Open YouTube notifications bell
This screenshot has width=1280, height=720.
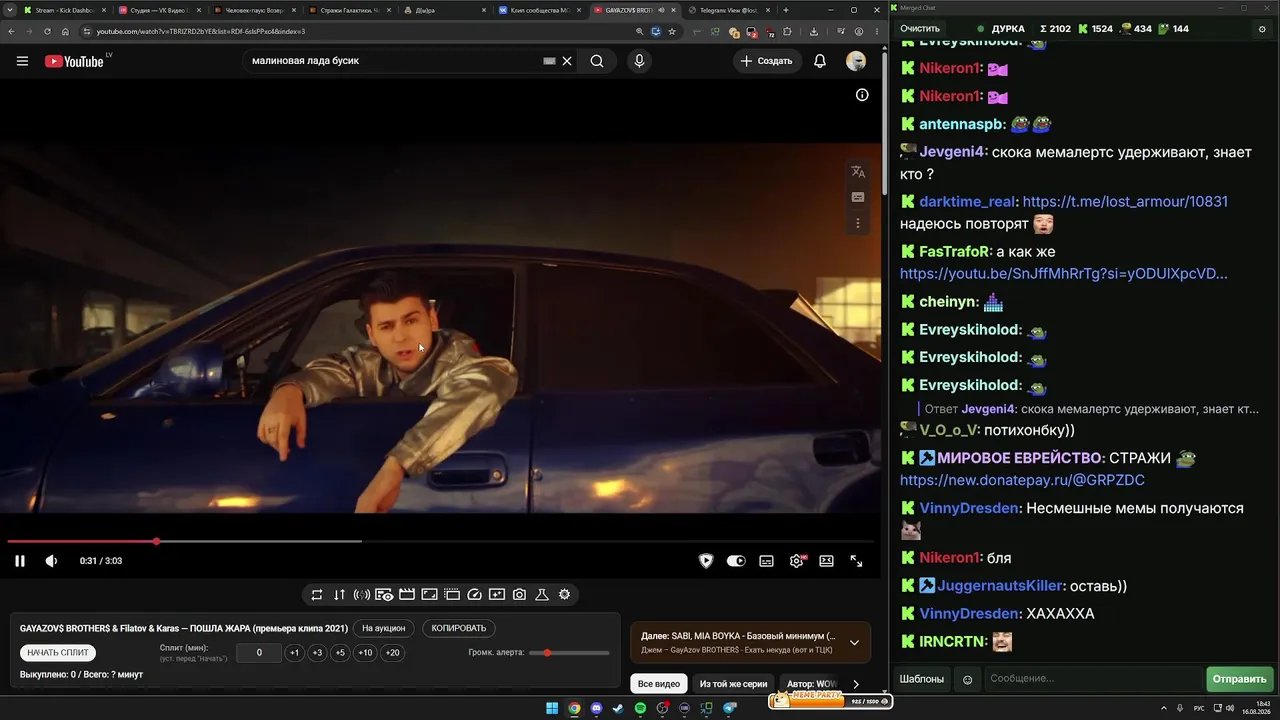coord(820,61)
